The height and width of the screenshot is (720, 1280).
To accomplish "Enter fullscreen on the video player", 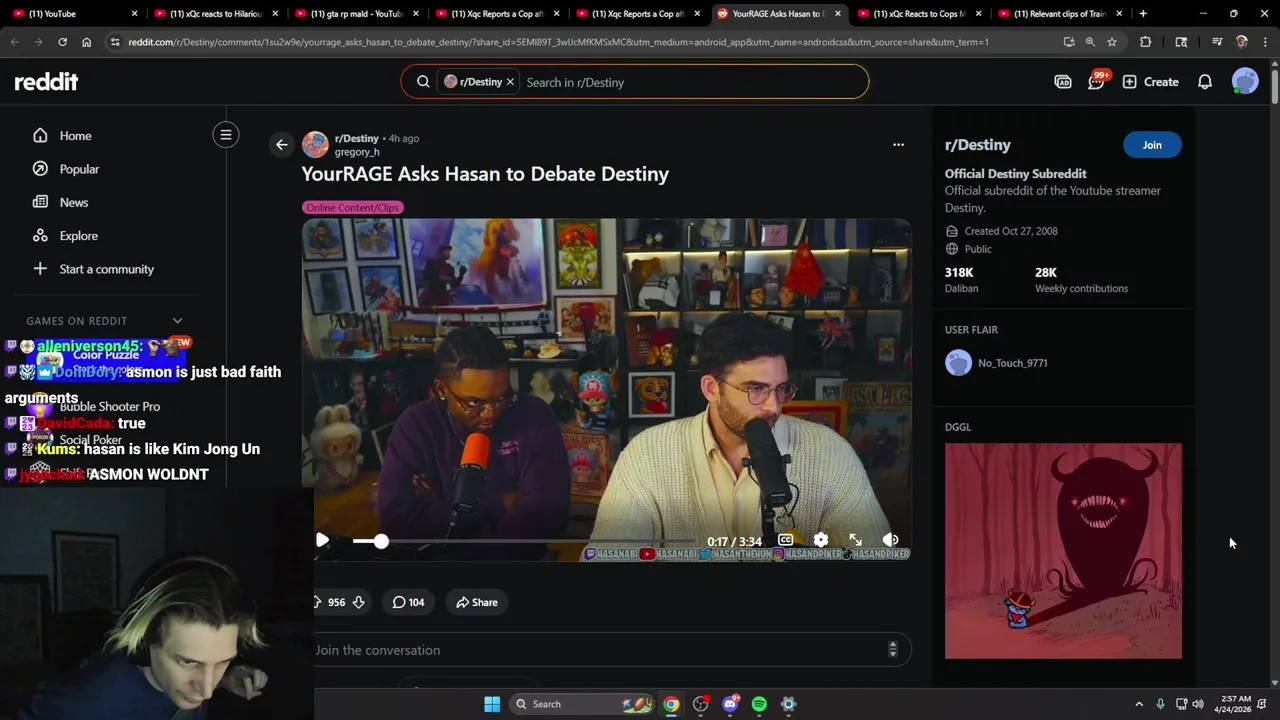I will coord(856,540).
